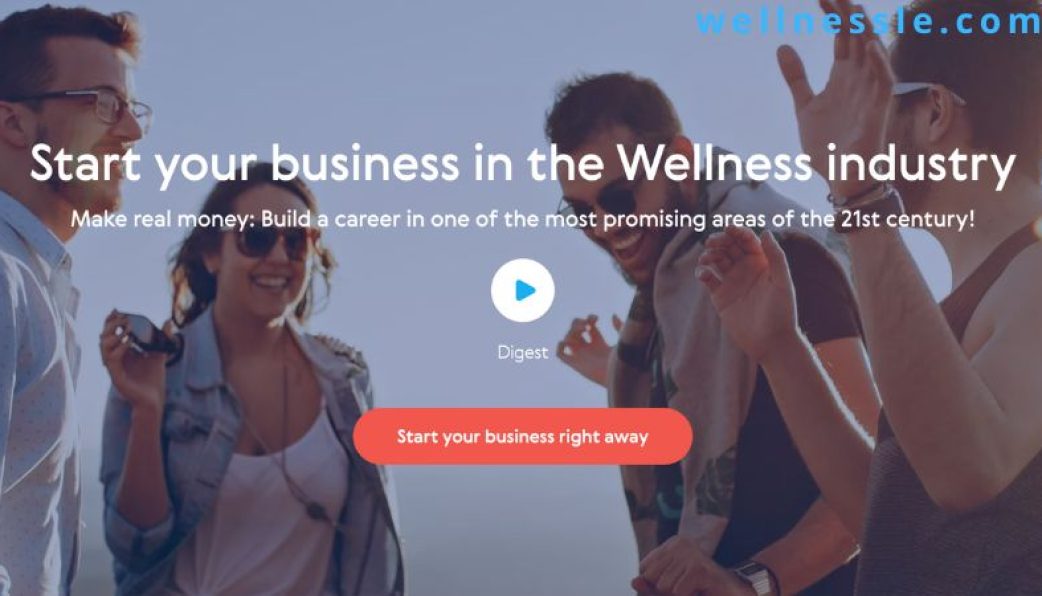Select the Make real money subheading
The width and height of the screenshot is (1042, 596).
point(522,219)
